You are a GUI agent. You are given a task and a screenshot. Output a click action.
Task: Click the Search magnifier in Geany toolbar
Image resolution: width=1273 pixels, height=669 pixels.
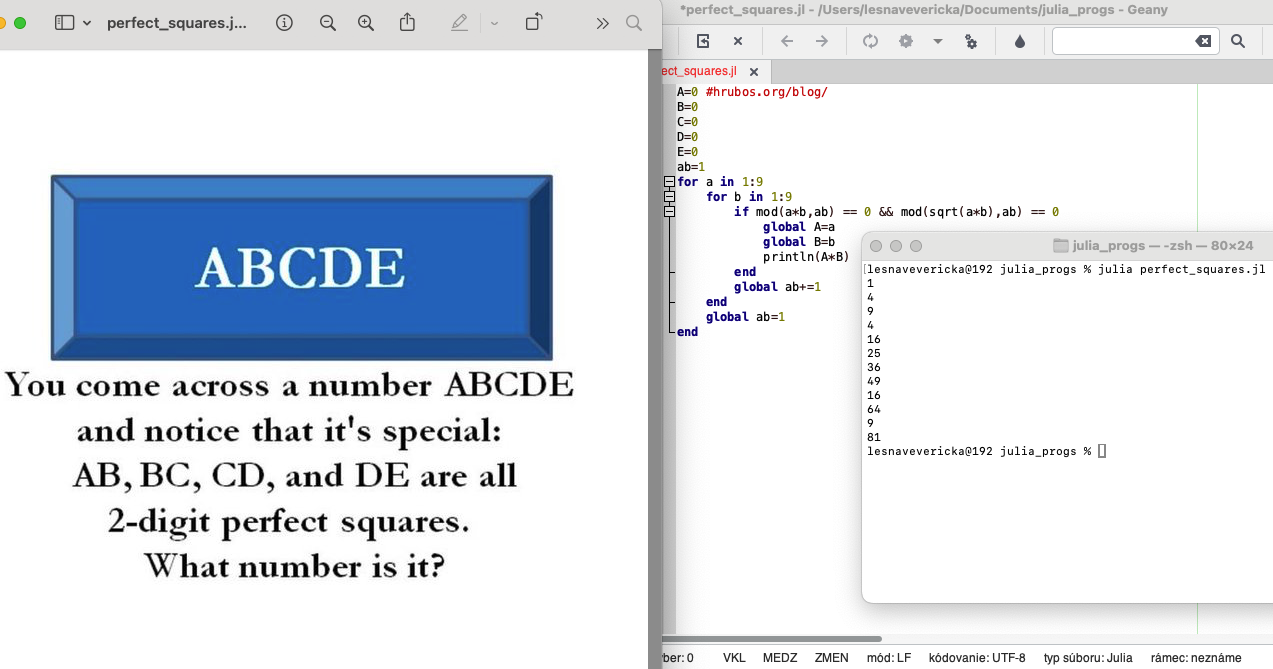point(1239,41)
